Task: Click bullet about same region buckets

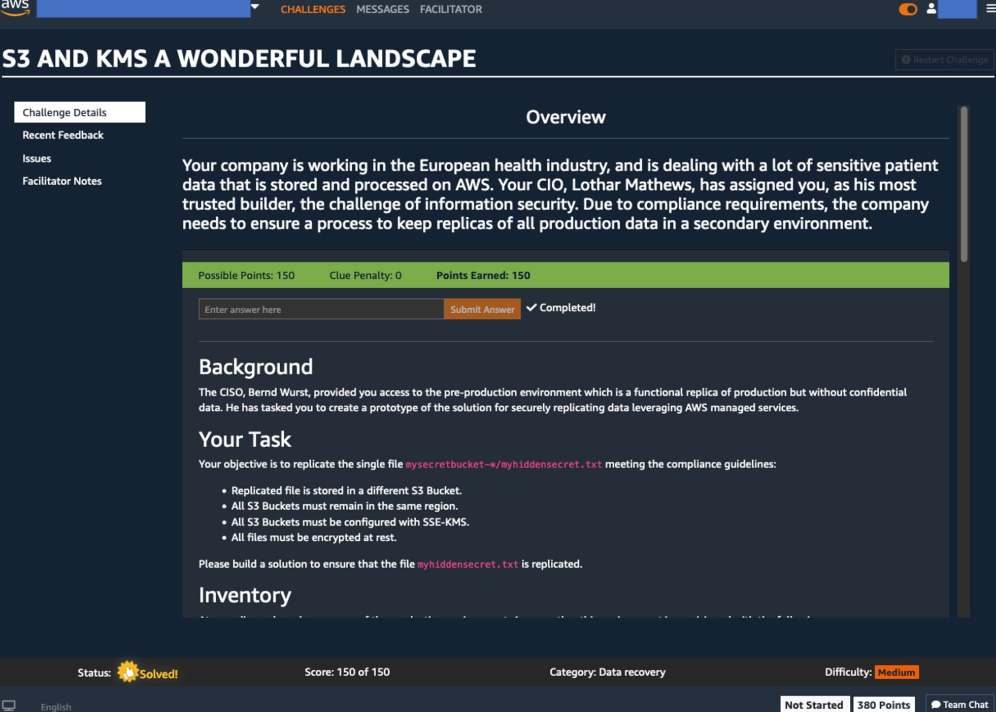Action: [x=344, y=506]
